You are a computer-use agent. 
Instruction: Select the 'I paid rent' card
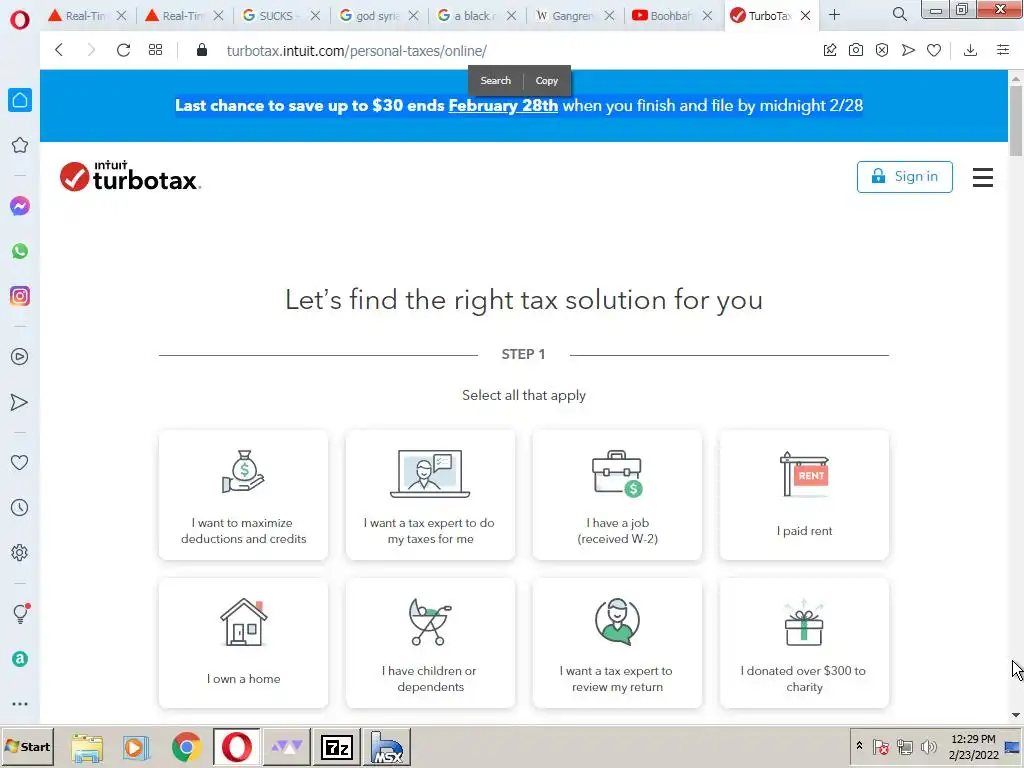pyautogui.click(x=804, y=495)
